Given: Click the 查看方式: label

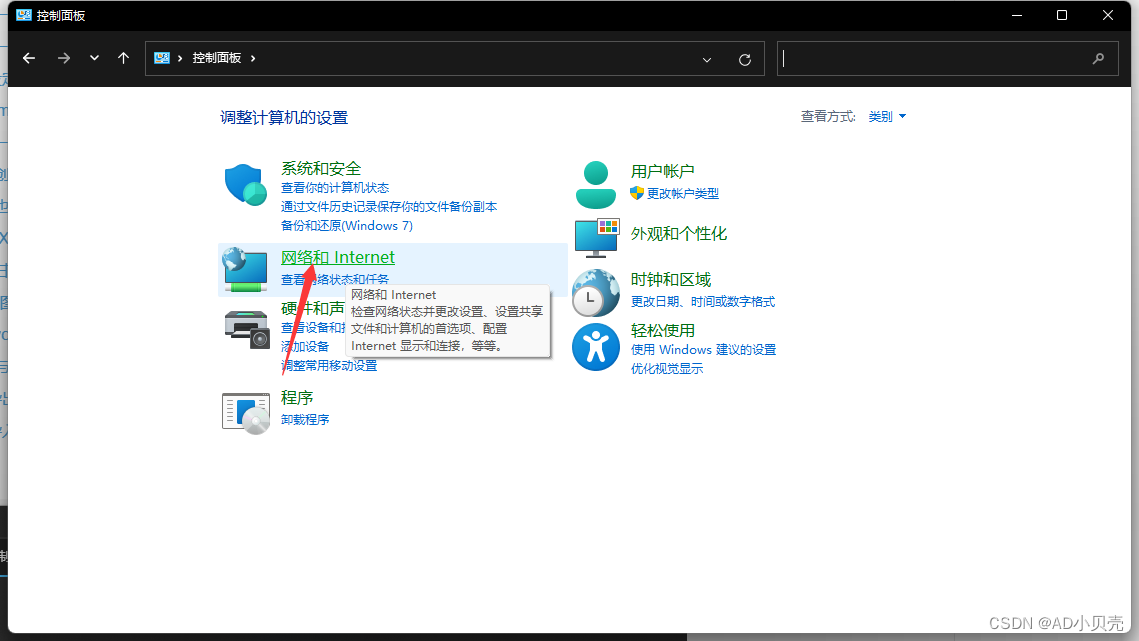Looking at the screenshot, I should 828,116.
